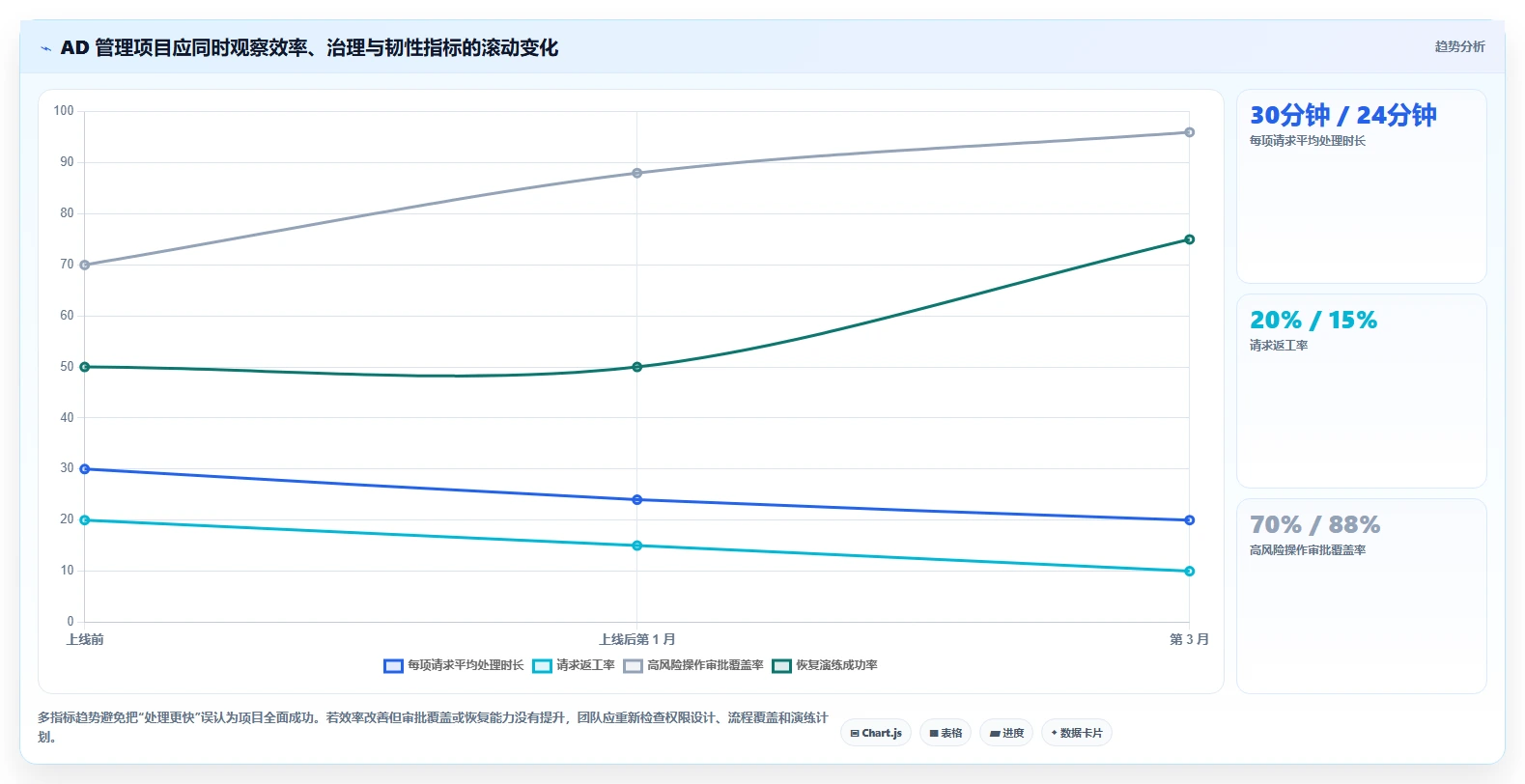
Task: Click cyan data point at 上线前
Action: point(85,520)
